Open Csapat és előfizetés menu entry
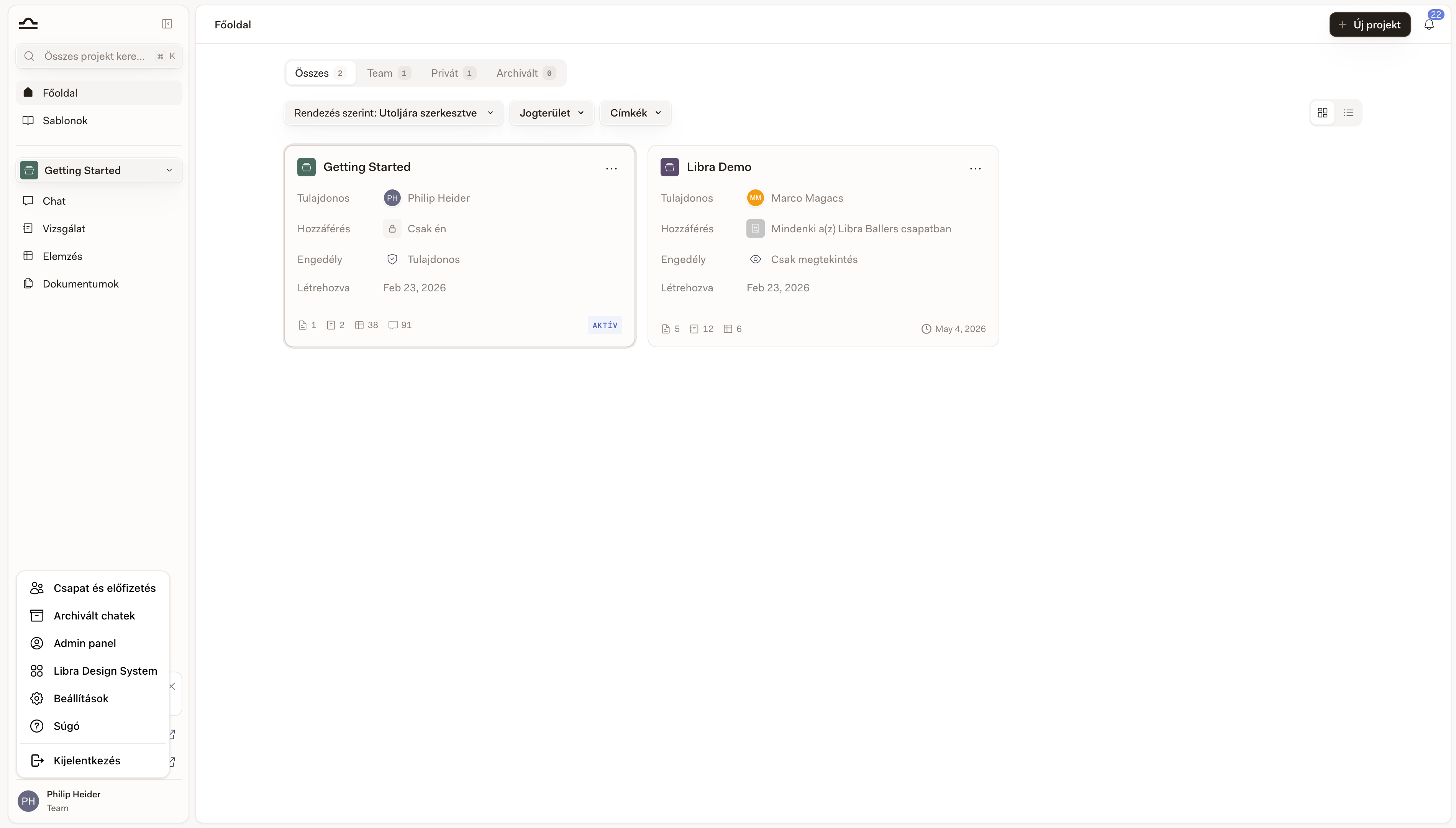This screenshot has width=1456, height=828. tap(93, 588)
